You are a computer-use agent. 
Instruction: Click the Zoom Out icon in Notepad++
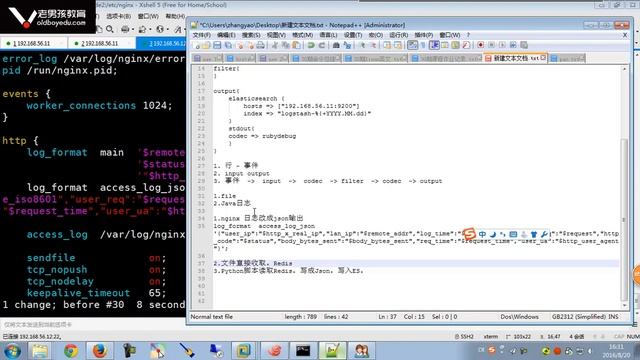pos(373,45)
